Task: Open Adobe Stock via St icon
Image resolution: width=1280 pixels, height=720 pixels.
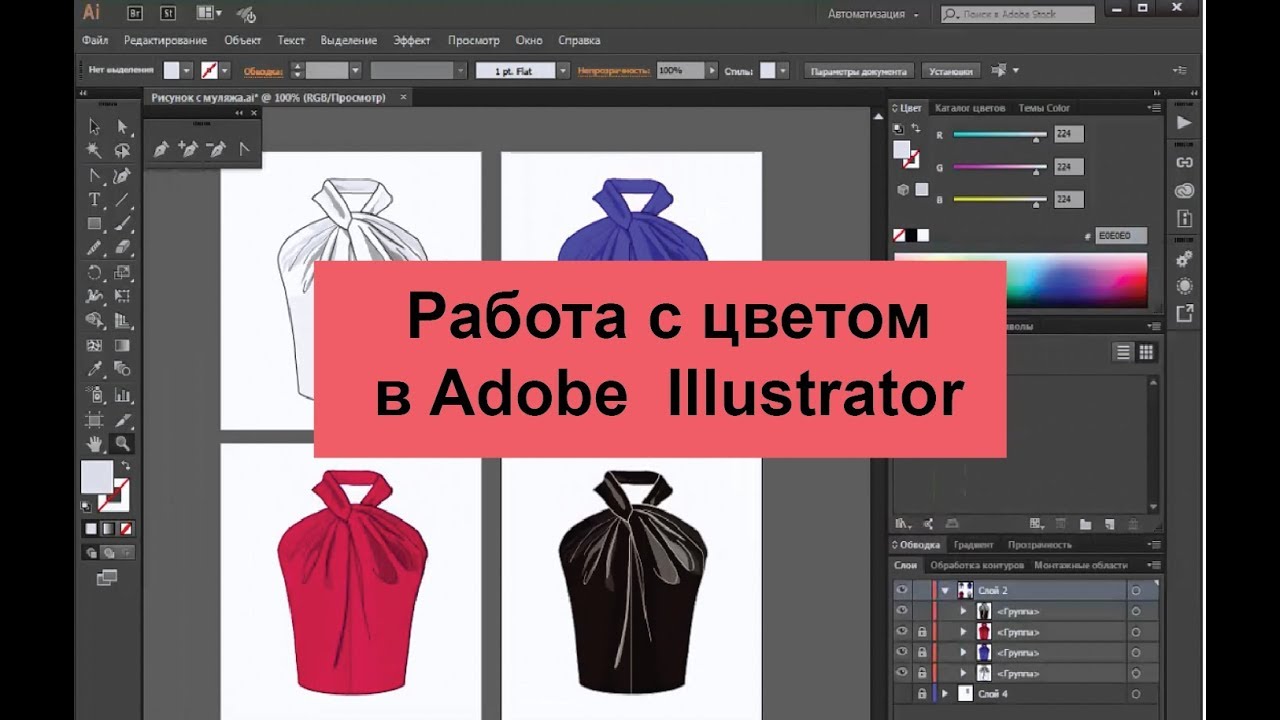Action: (x=167, y=14)
